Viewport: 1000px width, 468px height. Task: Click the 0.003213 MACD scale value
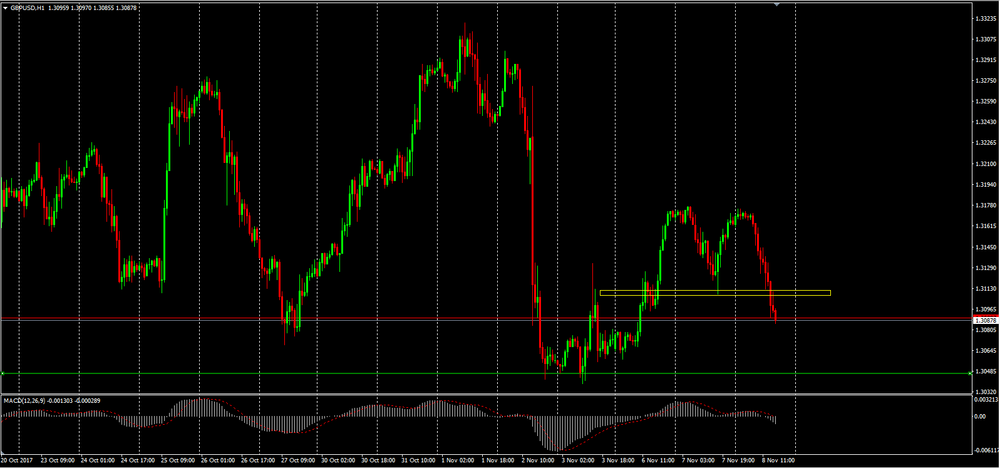985,400
